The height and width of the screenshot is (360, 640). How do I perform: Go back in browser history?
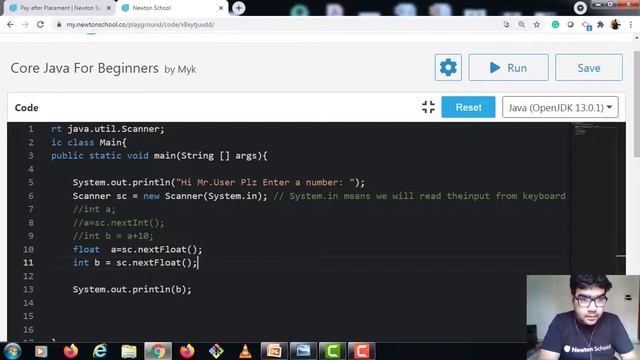pyautogui.click(x=10, y=24)
